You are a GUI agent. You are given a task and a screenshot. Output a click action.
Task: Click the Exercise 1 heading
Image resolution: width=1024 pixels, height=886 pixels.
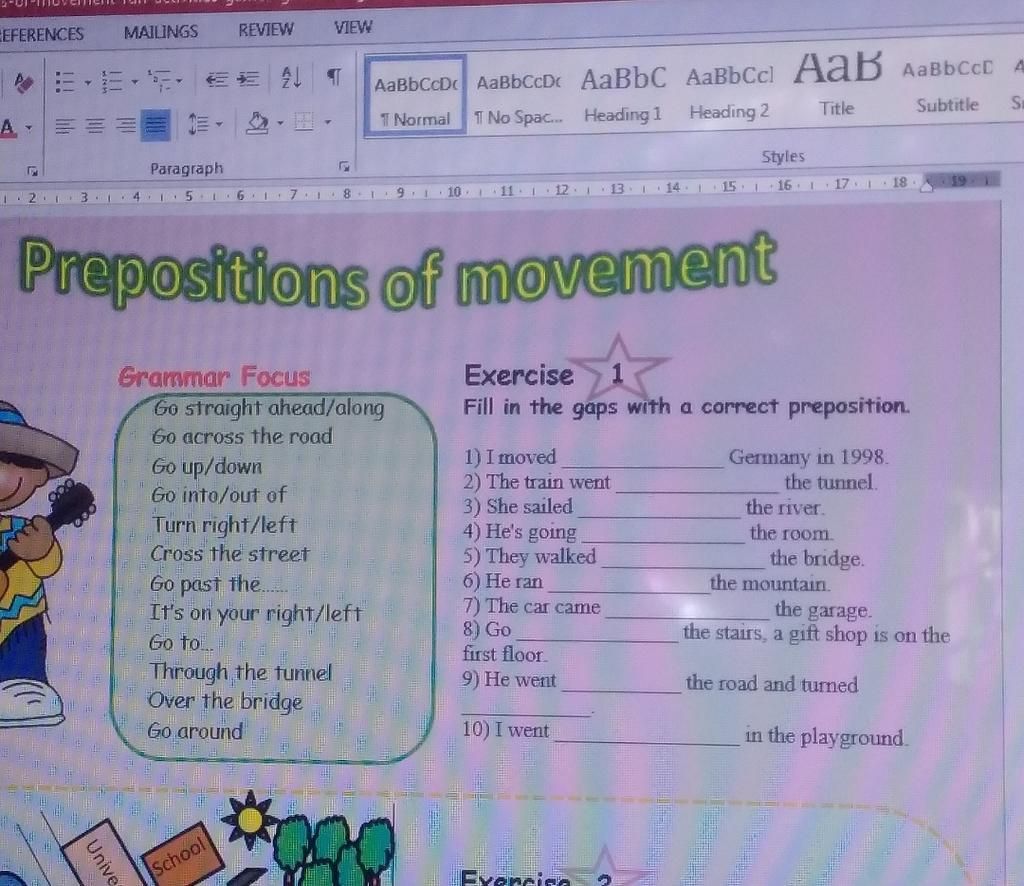(519, 375)
